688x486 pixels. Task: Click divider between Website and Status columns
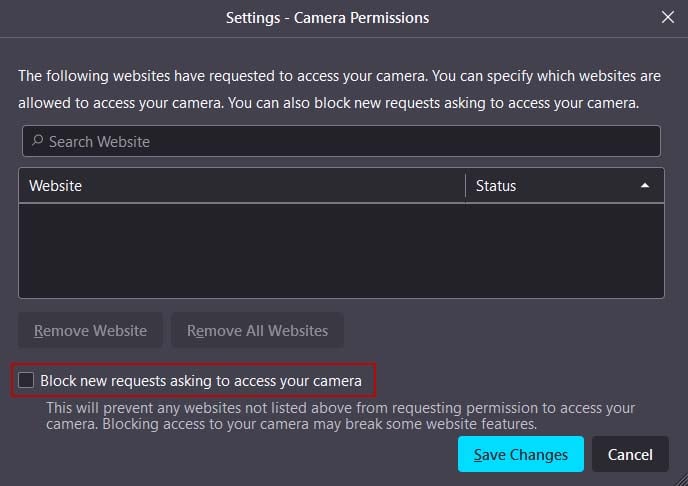pyautogui.click(x=466, y=186)
